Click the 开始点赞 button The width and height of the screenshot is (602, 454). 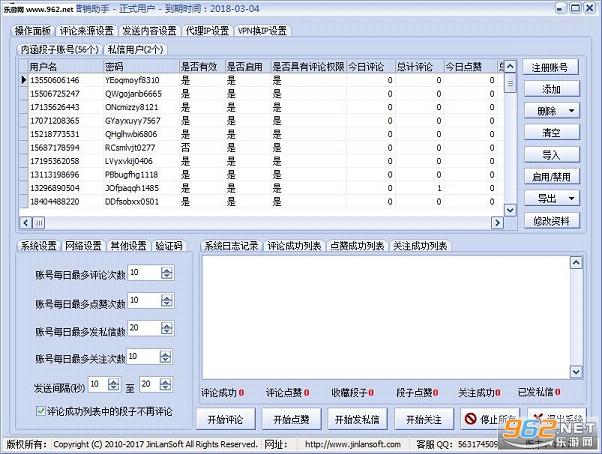coord(291,419)
